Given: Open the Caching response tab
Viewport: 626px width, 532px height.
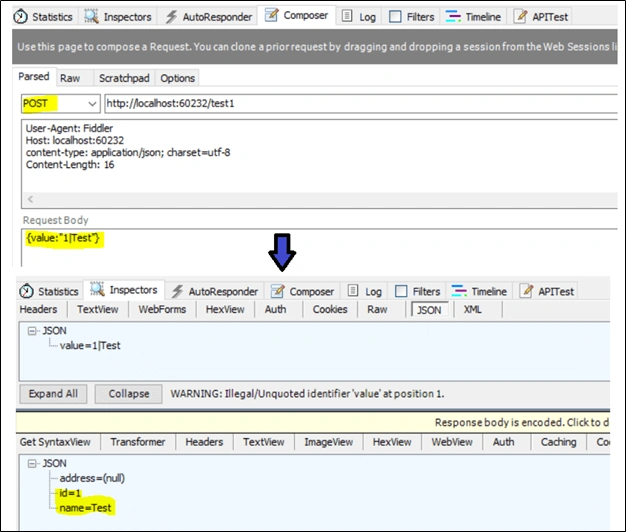Looking at the screenshot, I should click(x=559, y=442).
